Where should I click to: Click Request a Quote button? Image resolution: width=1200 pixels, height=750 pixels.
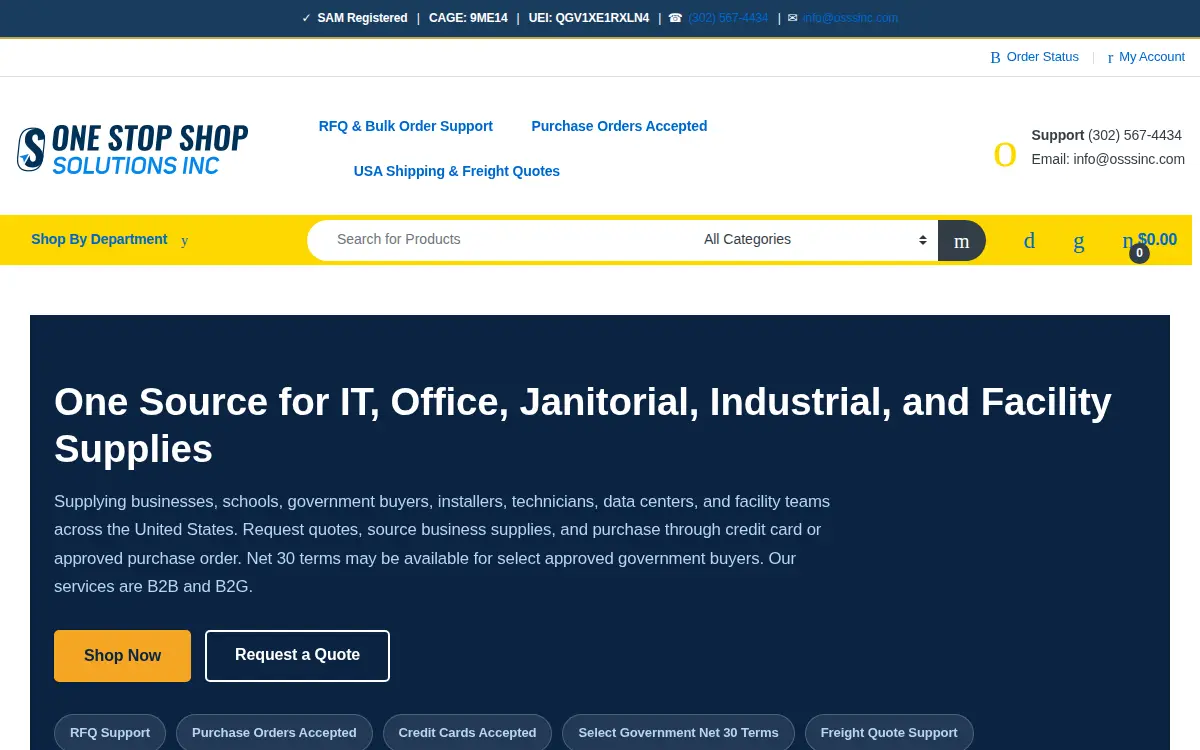click(x=297, y=656)
